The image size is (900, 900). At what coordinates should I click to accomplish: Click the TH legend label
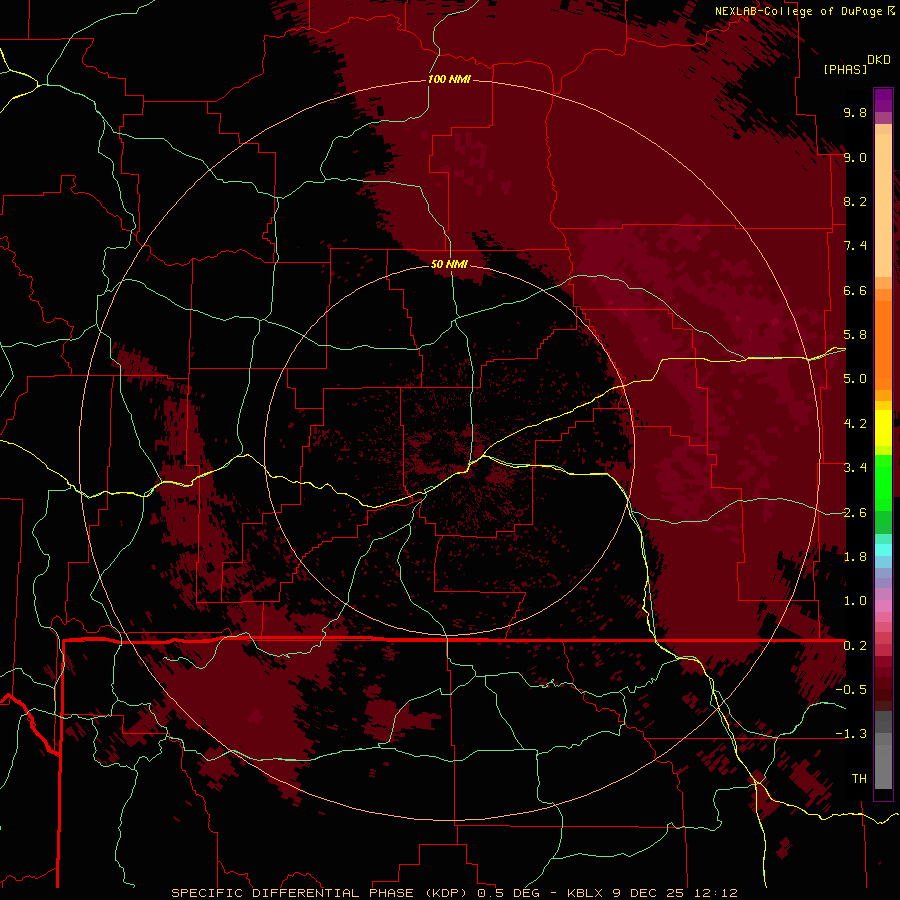(x=859, y=779)
